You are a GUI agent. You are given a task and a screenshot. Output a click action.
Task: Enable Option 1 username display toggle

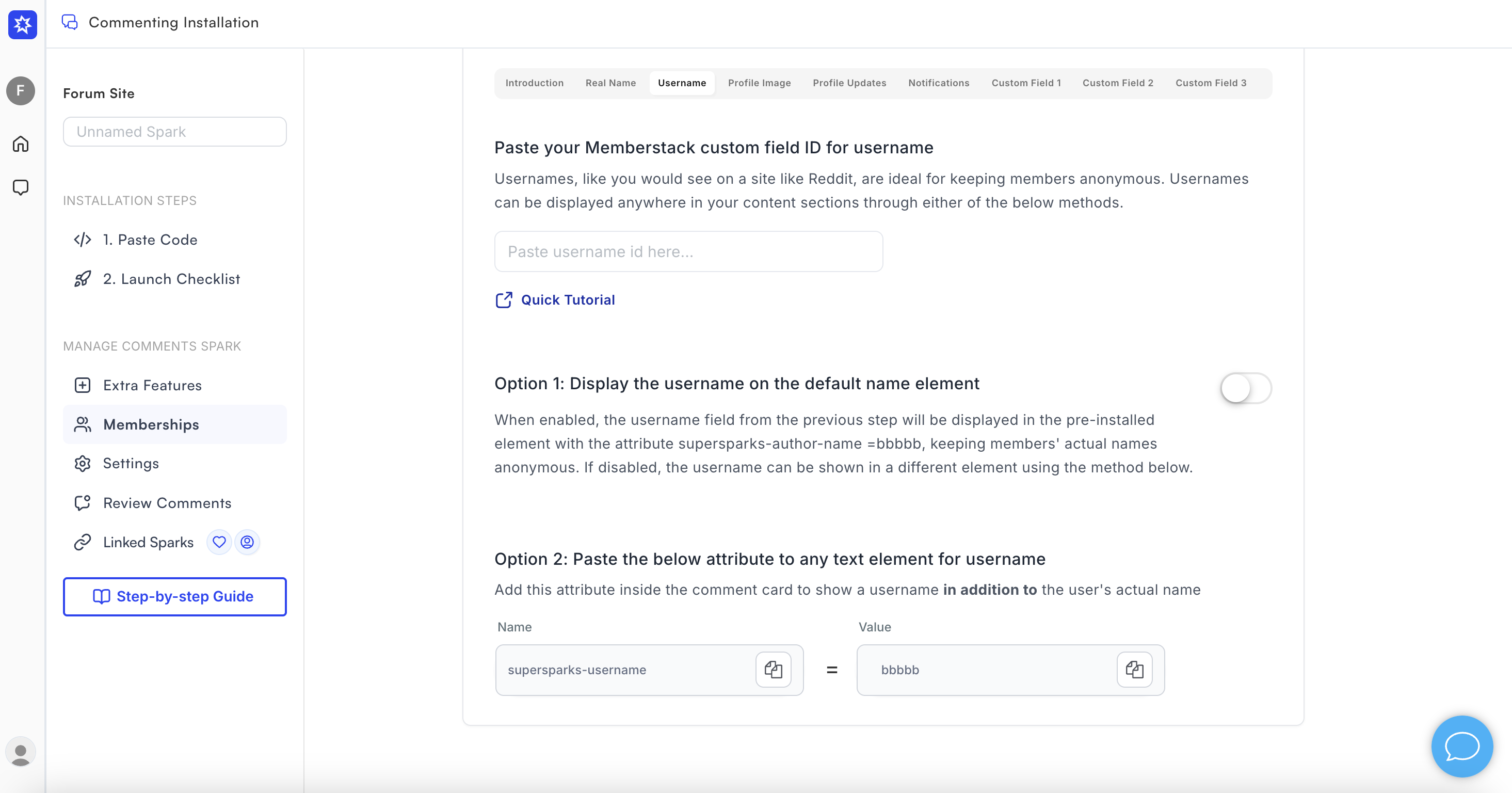coord(1246,388)
